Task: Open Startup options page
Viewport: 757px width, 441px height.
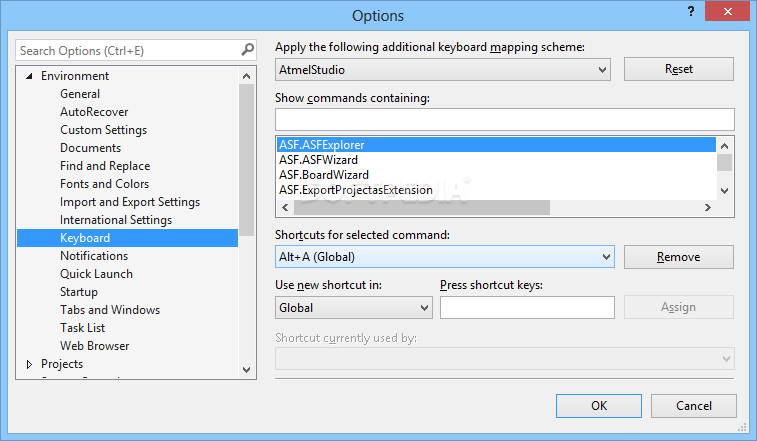Action: tap(79, 292)
